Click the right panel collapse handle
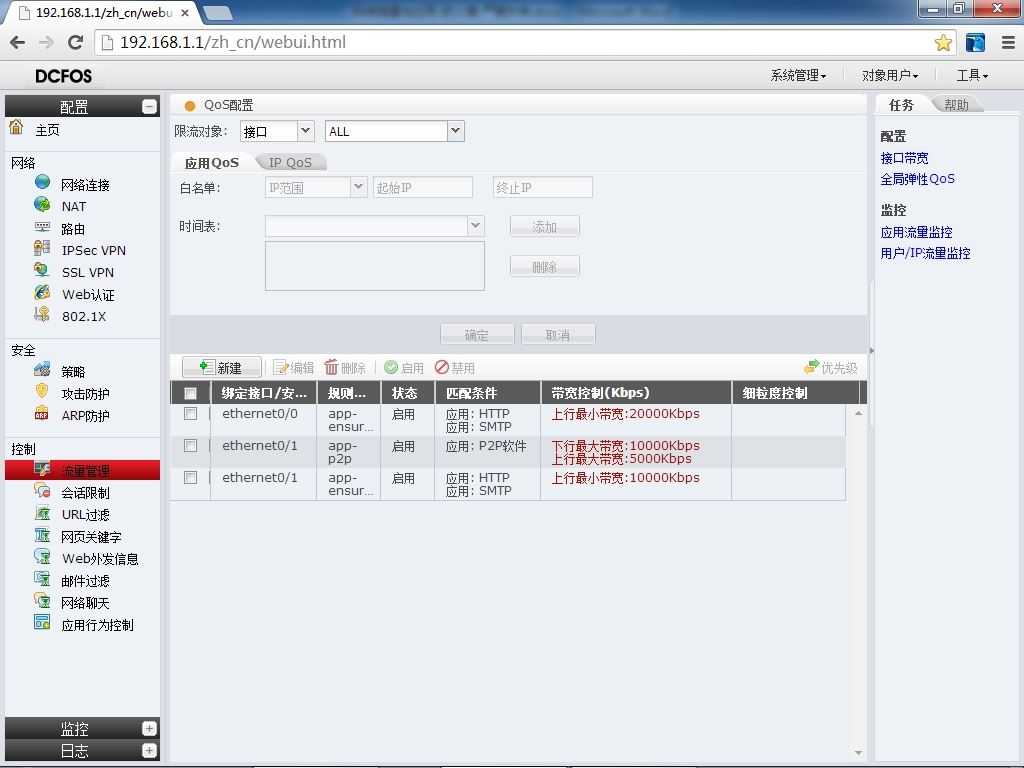 point(871,351)
